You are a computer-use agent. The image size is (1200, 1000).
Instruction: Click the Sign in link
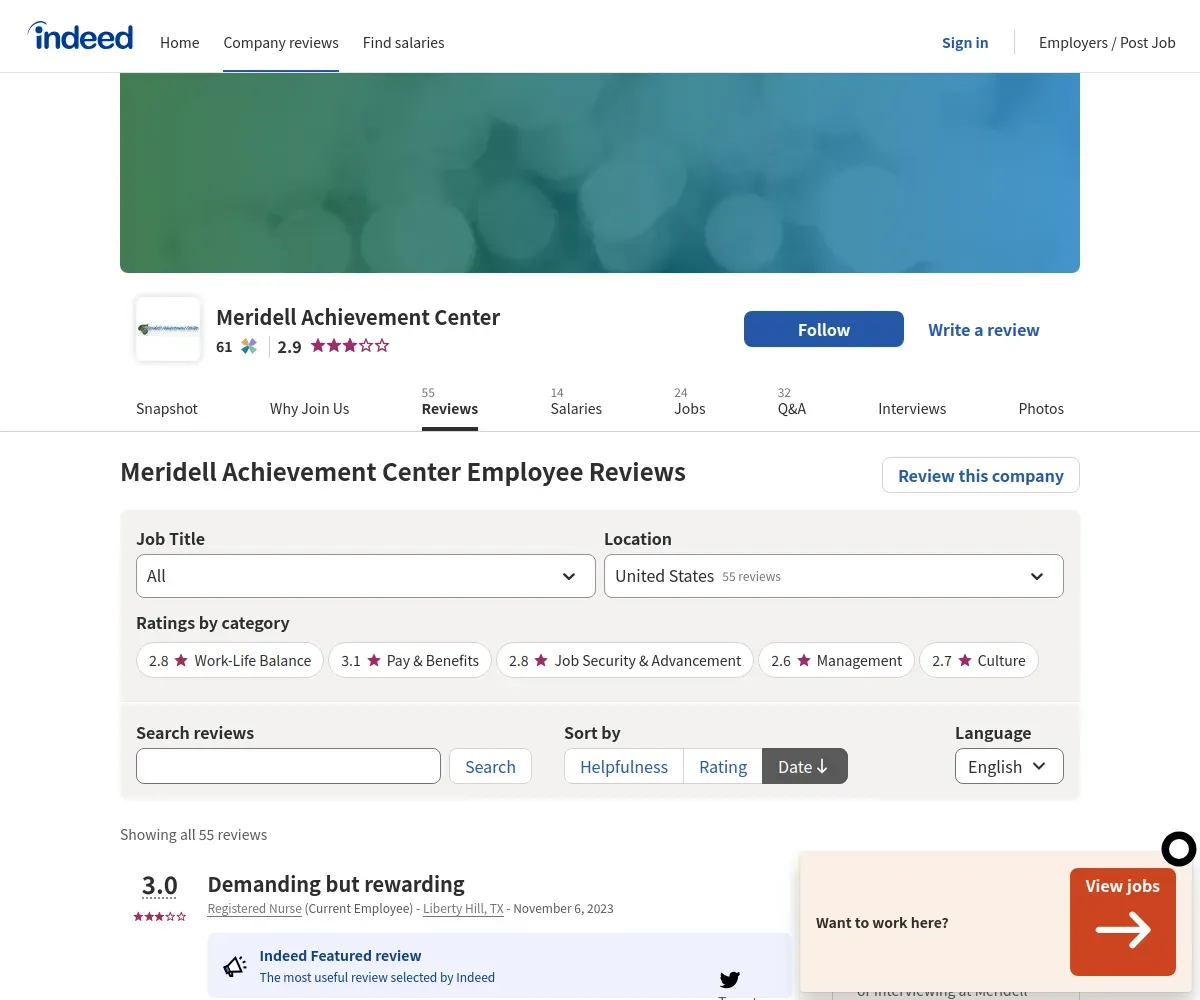click(965, 42)
